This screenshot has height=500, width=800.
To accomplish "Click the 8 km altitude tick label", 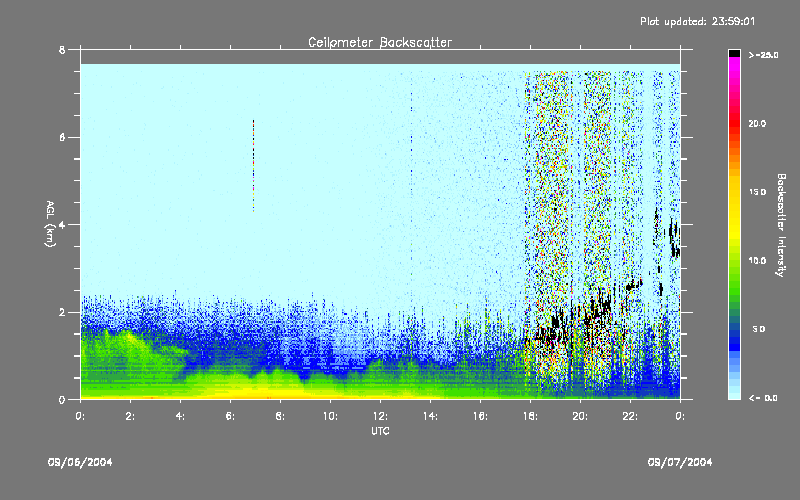I will pos(62,50).
